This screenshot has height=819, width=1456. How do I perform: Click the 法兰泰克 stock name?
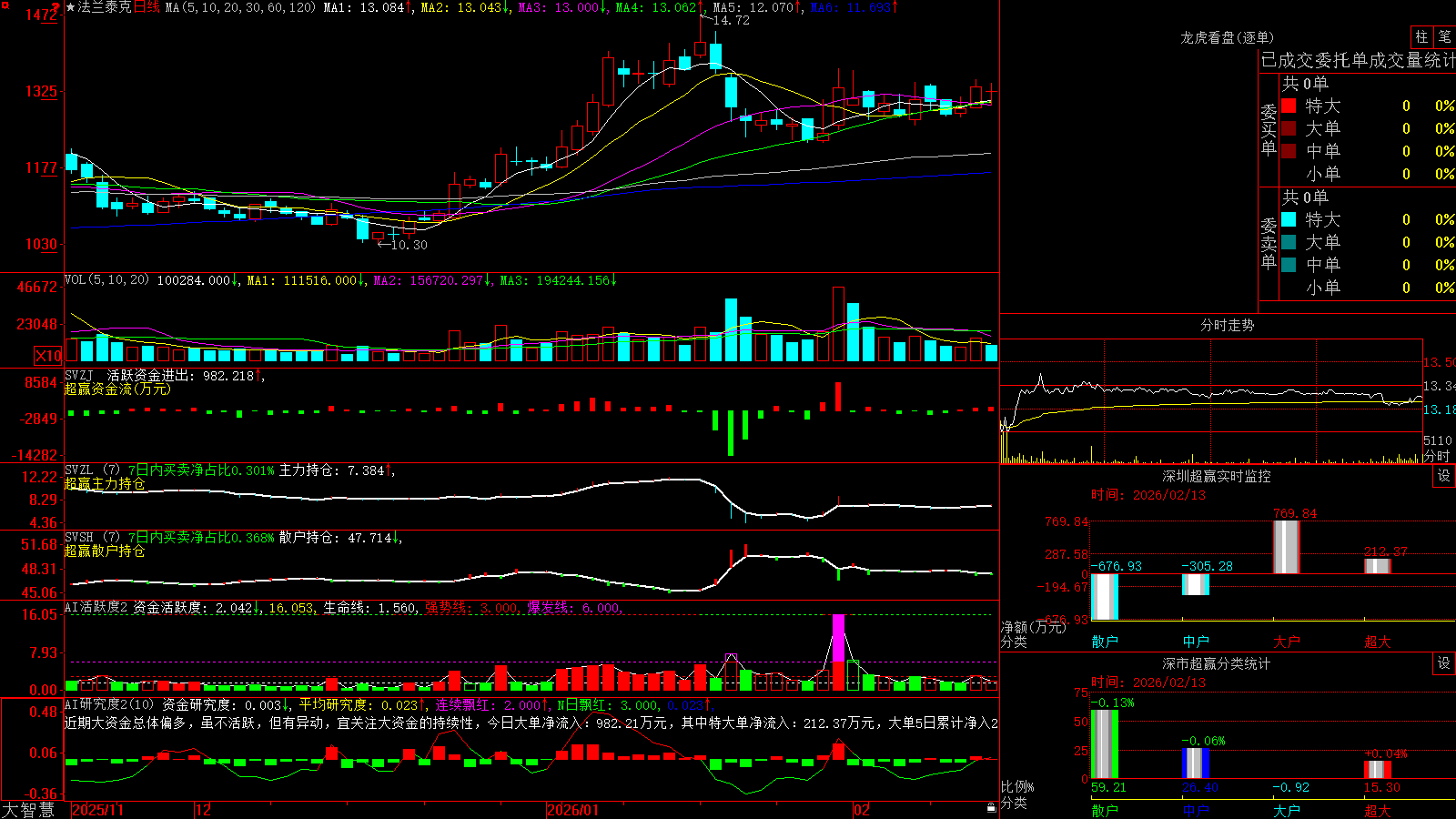[x=105, y=7]
